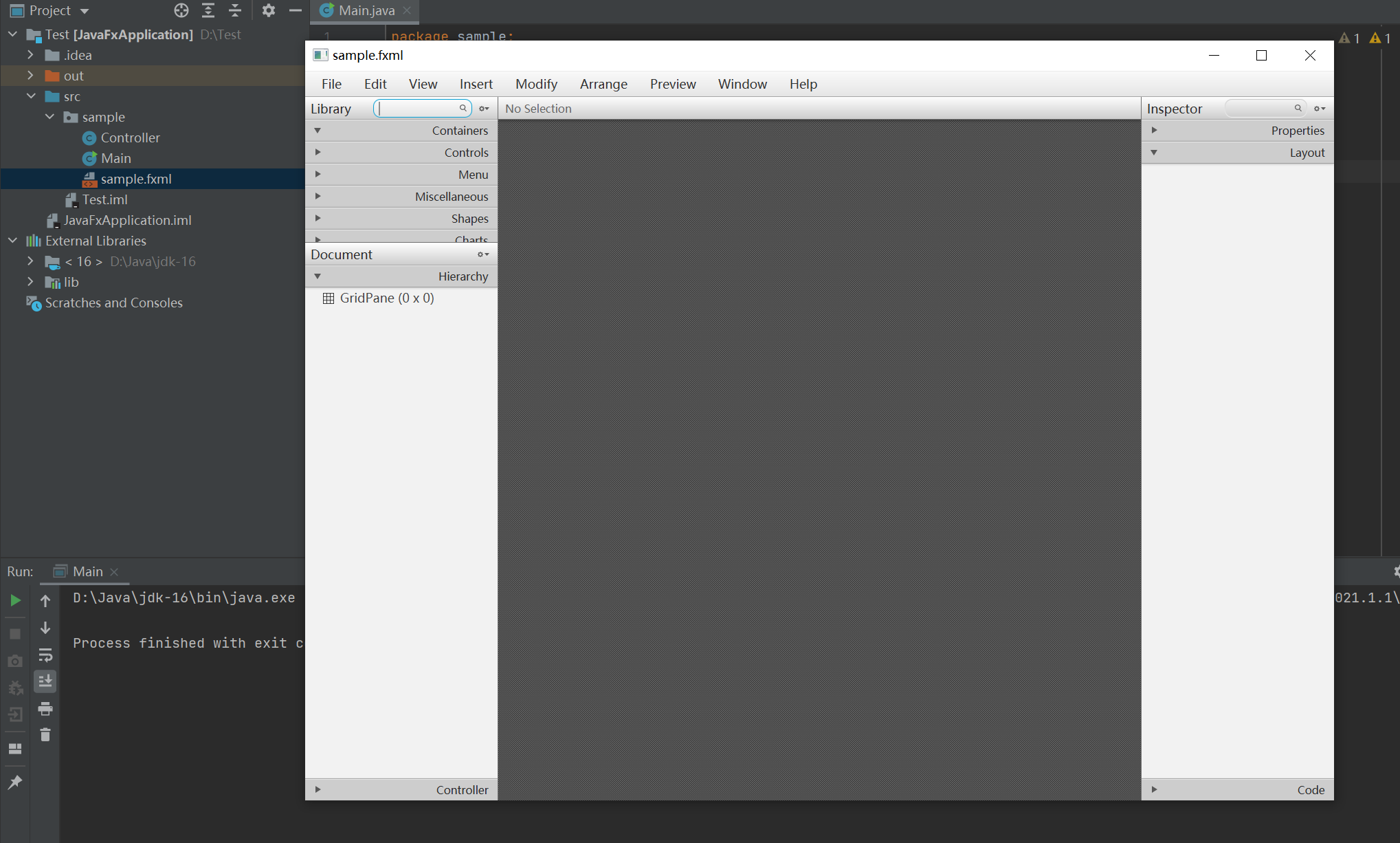The width and height of the screenshot is (1400, 843).
Task: Open the Preview menu
Action: (672, 84)
